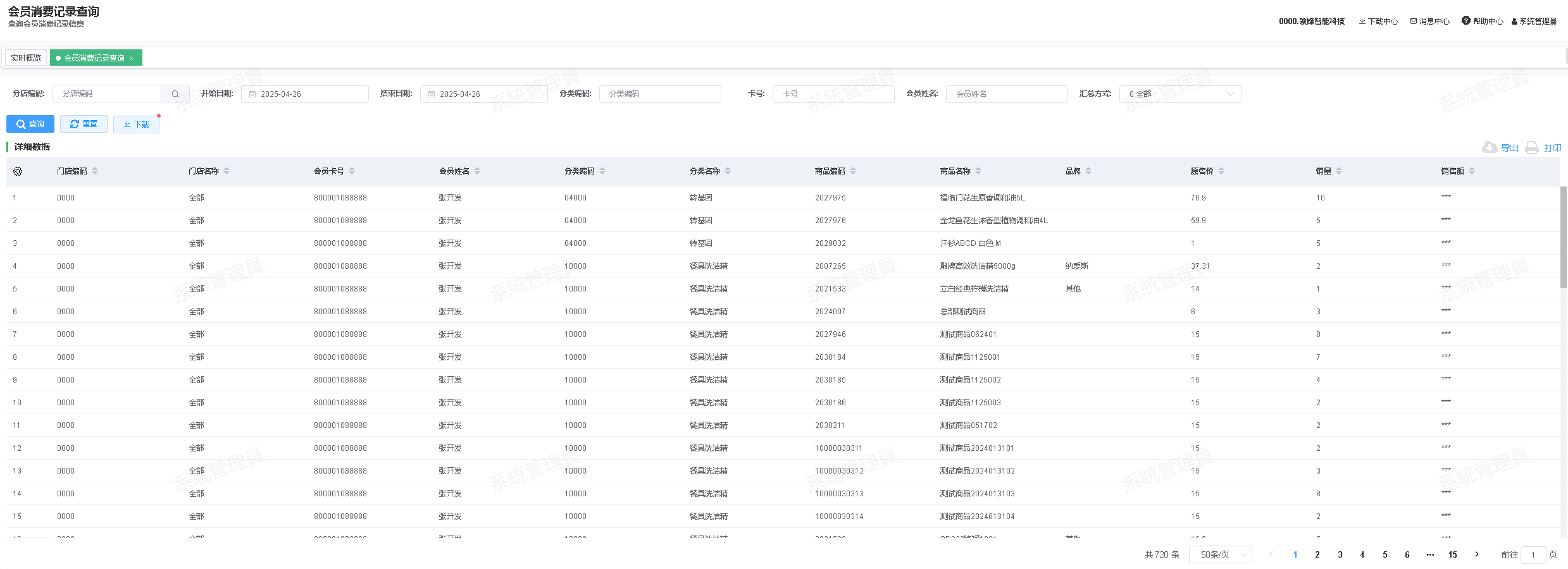Open the start date (开始日期) picker
Screen dimensions: 1568x569
click(x=305, y=94)
